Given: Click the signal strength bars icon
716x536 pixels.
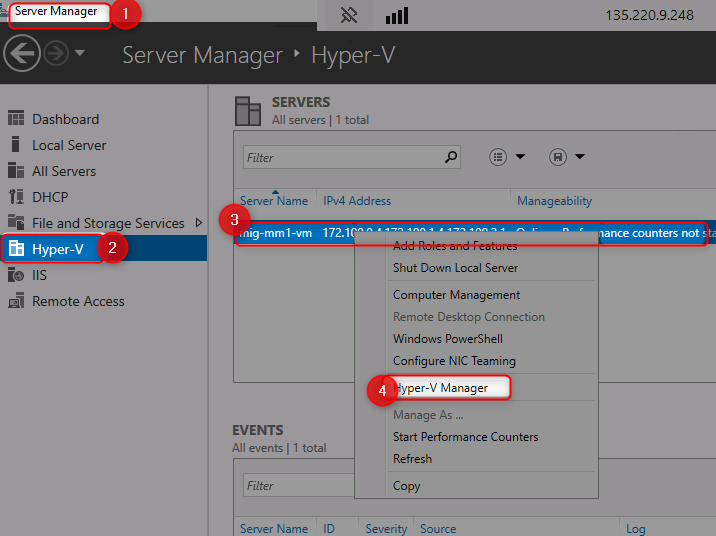Looking at the screenshot, I should 397,16.
